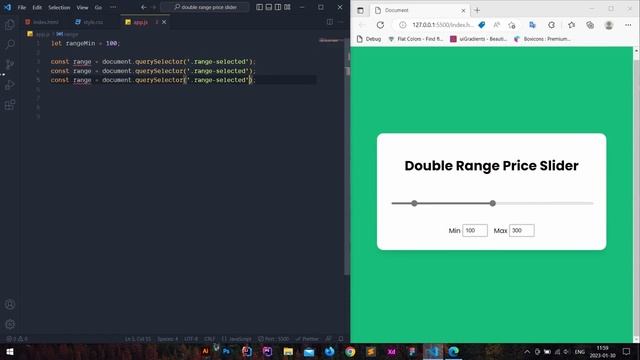
Task: Click the line and column indicator in status bar
Action: pos(138,339)
